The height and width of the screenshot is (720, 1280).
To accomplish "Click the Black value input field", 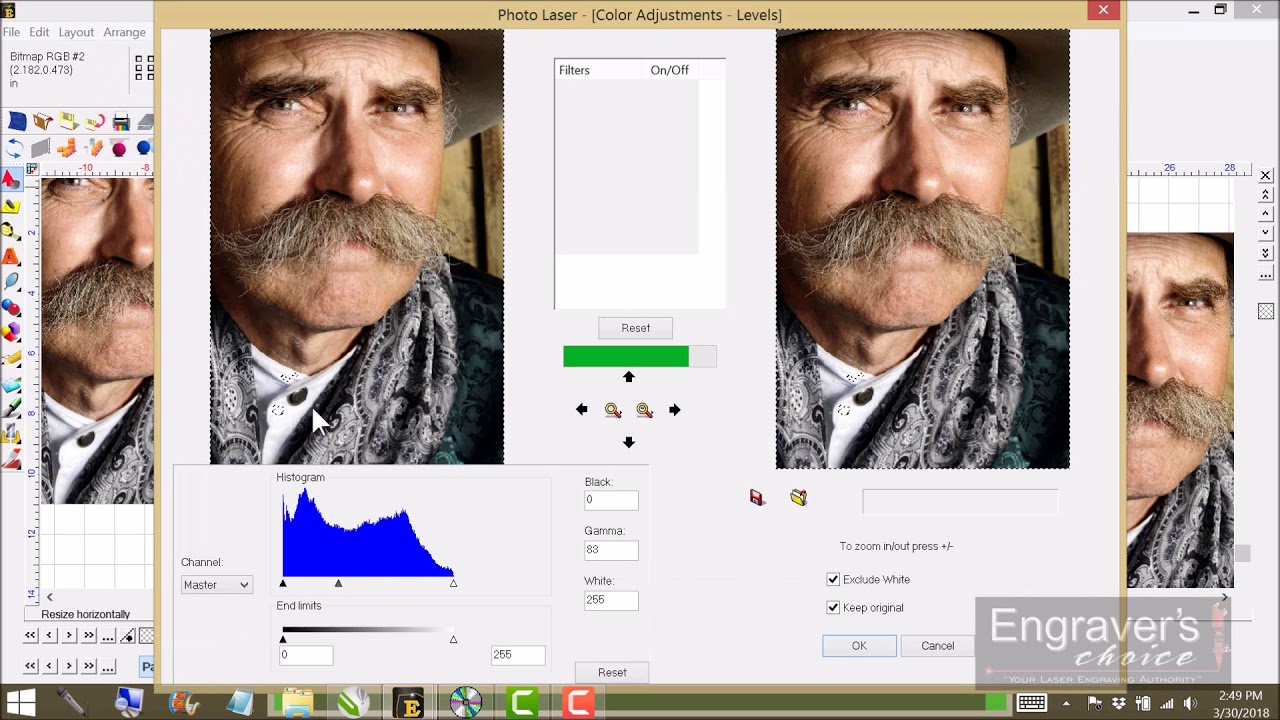I will coord(611,500).
